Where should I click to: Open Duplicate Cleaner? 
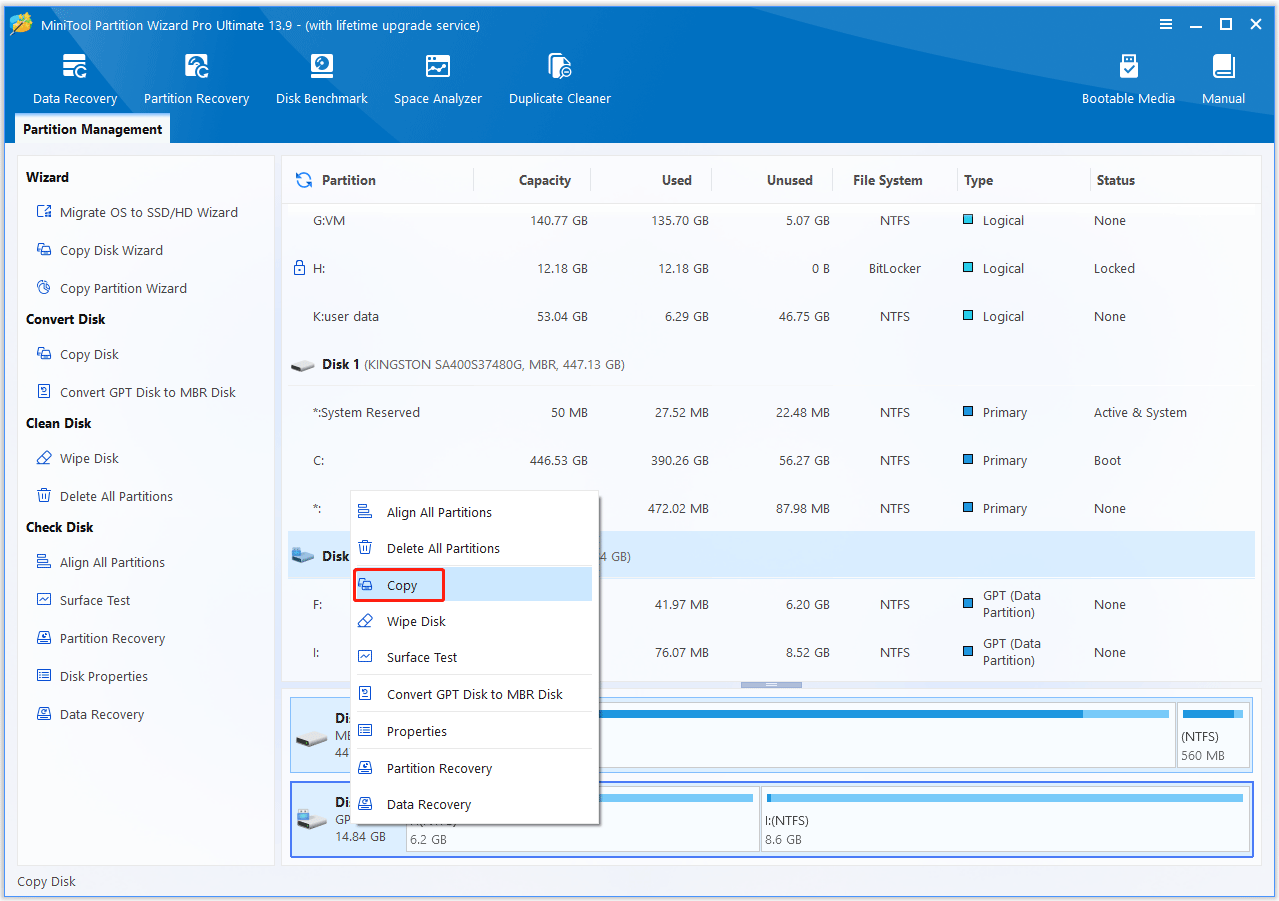click(x=560, y=79)
